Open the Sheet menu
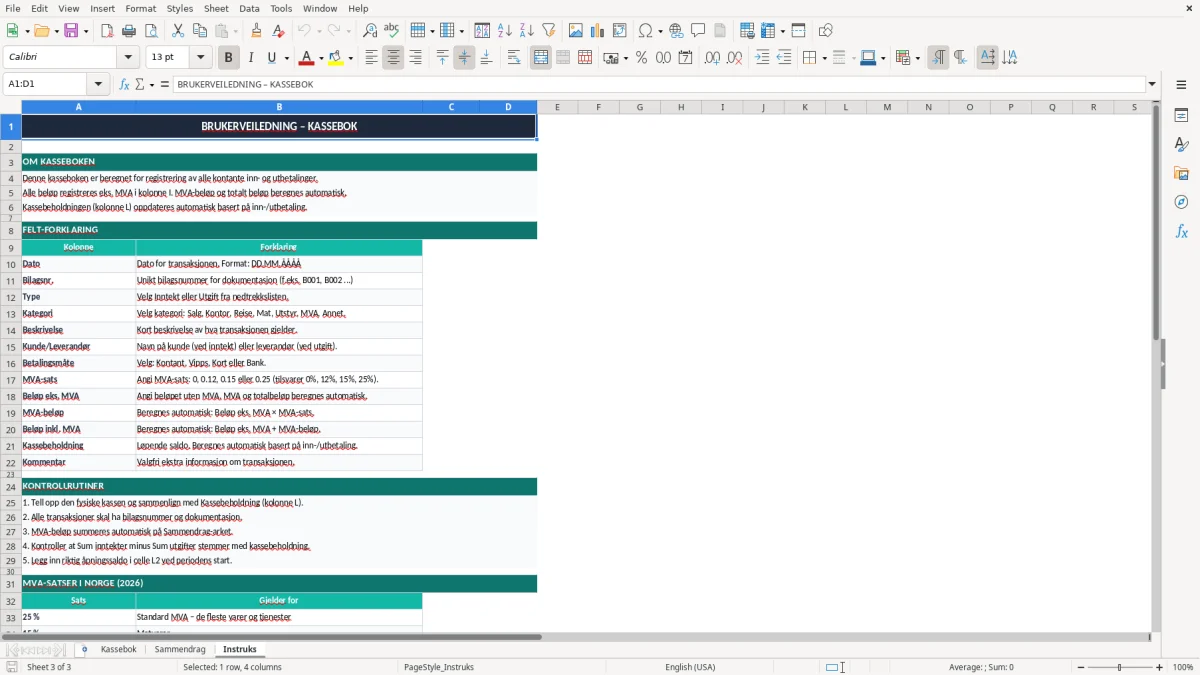 click(216, 8)
